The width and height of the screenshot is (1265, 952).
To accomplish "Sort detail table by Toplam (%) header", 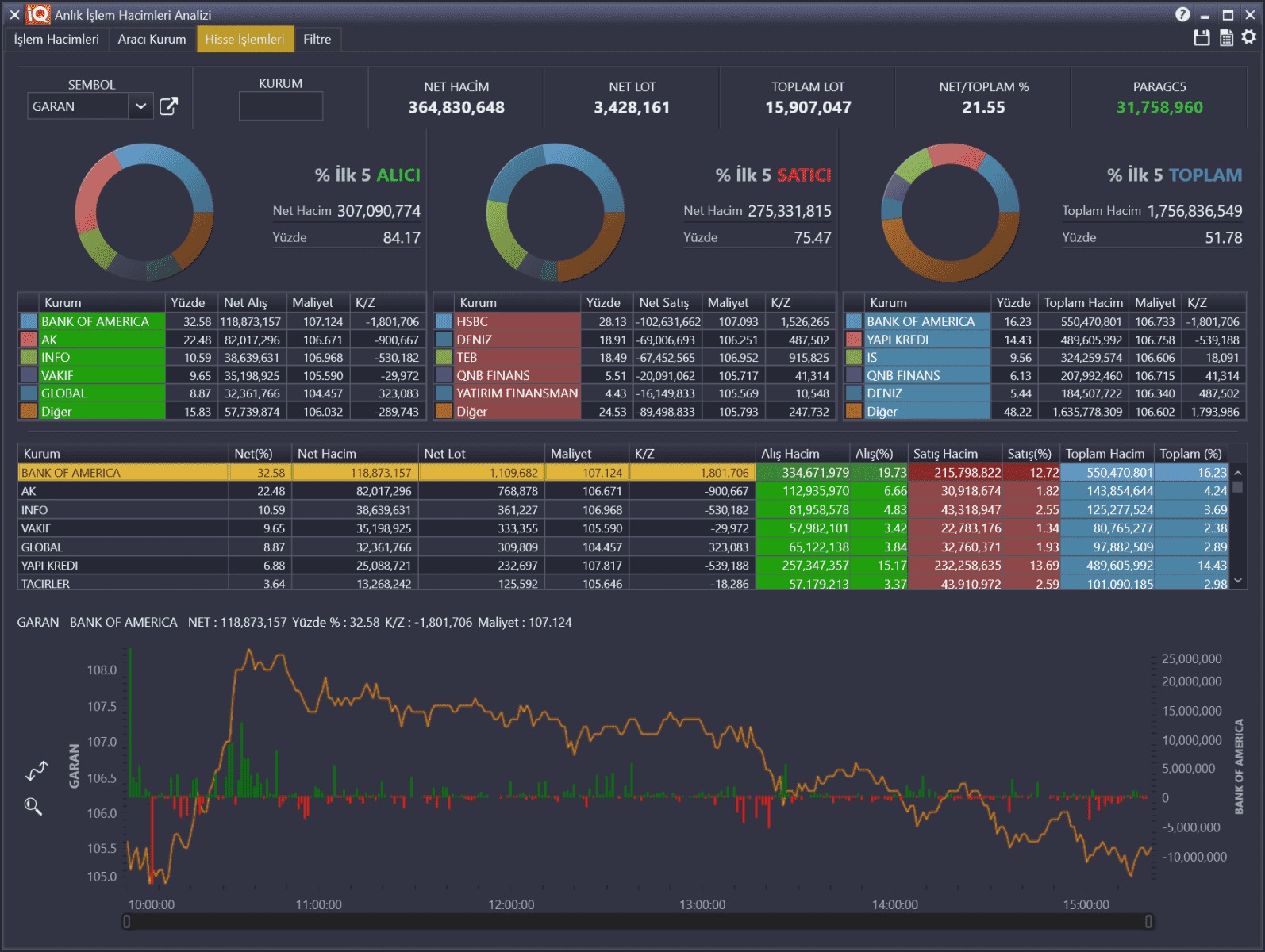I will pos(1190,454).
